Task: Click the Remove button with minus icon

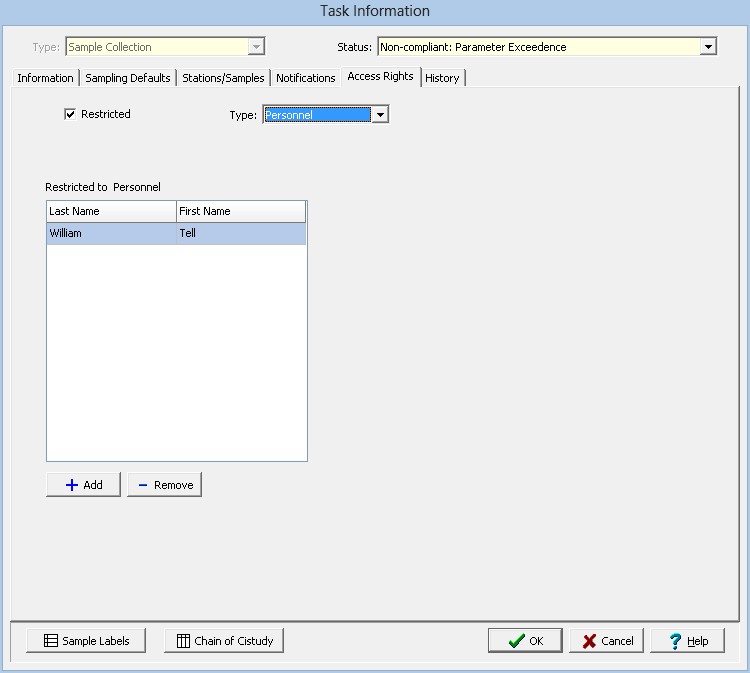Action: [x=164, y=485]
